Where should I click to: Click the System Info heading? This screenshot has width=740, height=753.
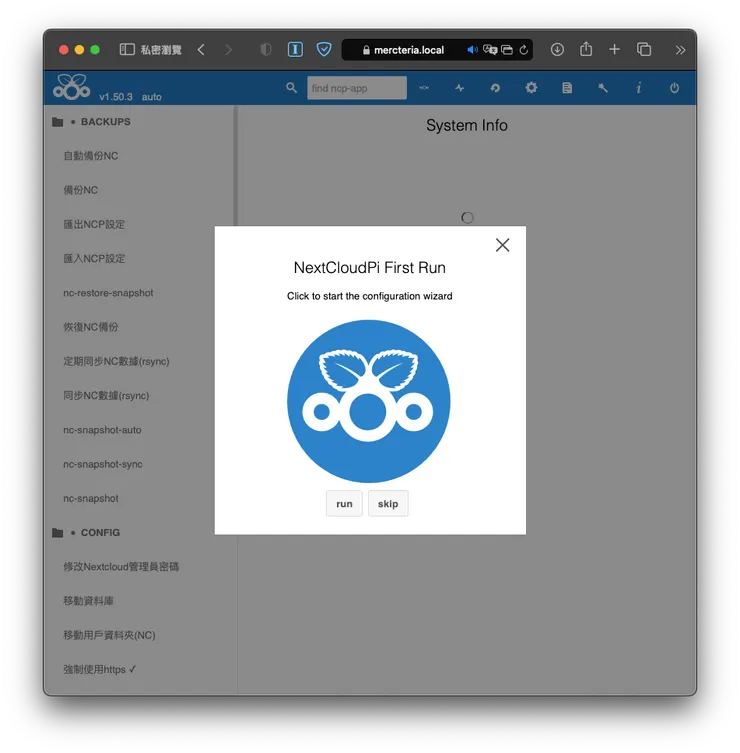[467, 125]
